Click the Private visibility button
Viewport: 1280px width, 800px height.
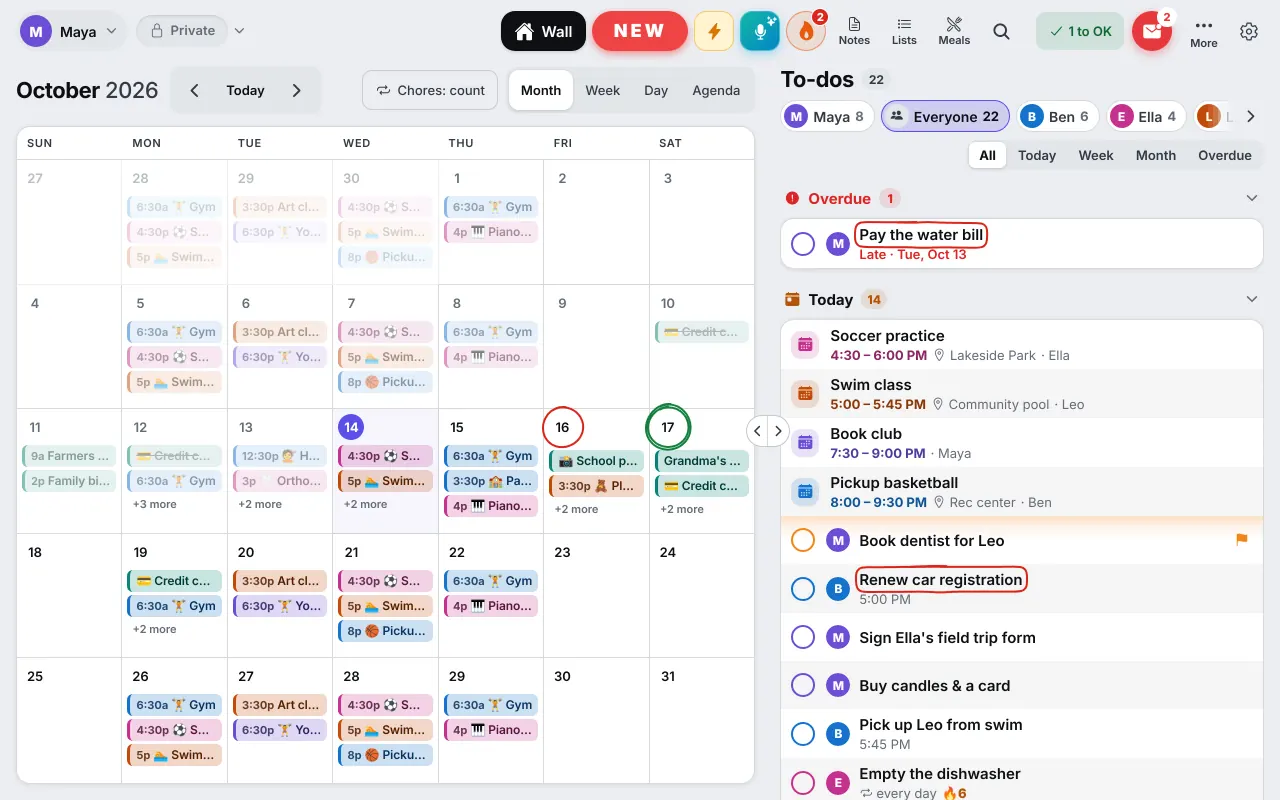(x=182, y=31)
